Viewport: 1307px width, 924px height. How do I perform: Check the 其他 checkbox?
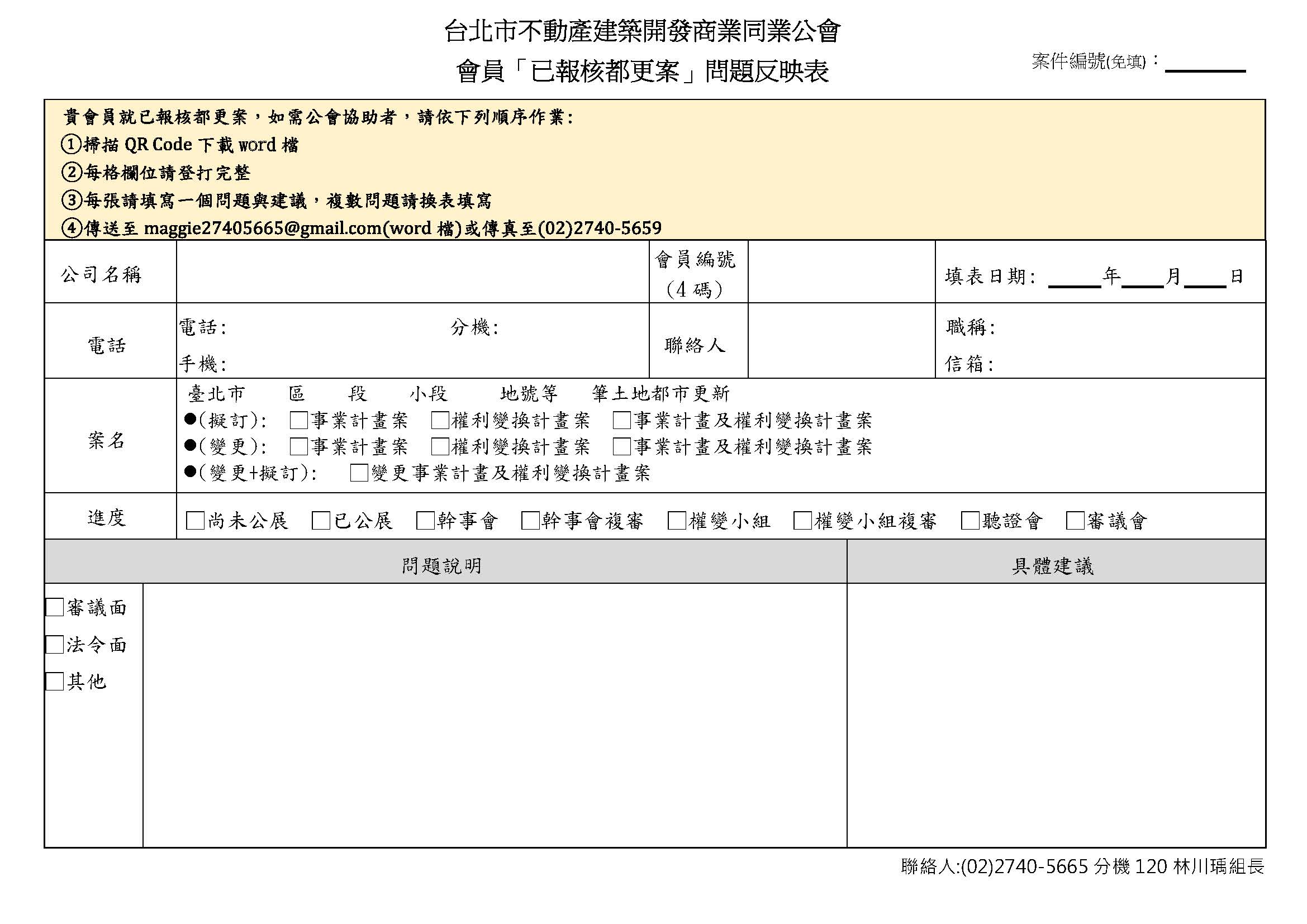point(55,681)
